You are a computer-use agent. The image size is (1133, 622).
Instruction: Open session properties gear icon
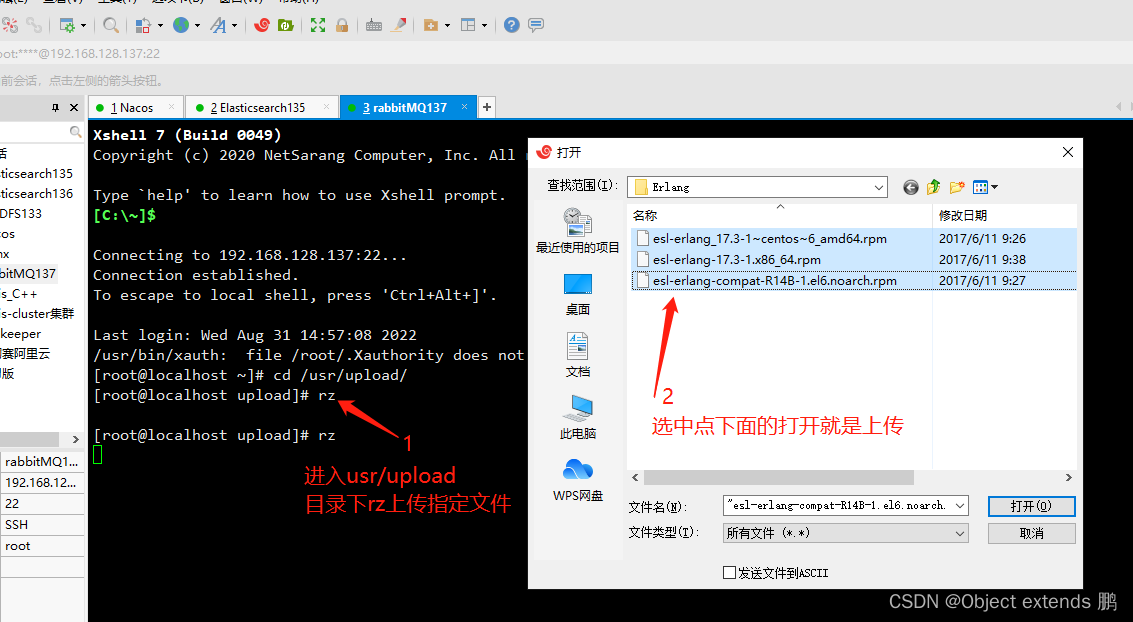click(x=67, y=25)
